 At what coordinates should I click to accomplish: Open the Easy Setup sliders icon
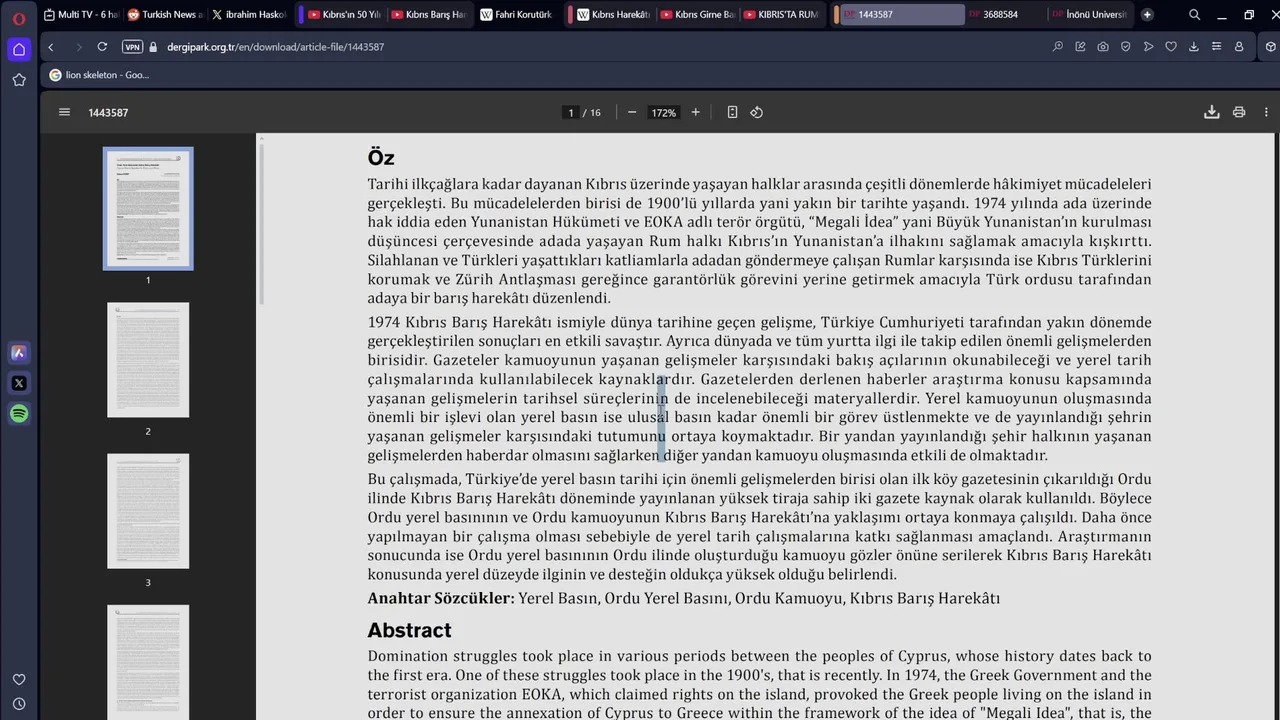point(1216,47)
